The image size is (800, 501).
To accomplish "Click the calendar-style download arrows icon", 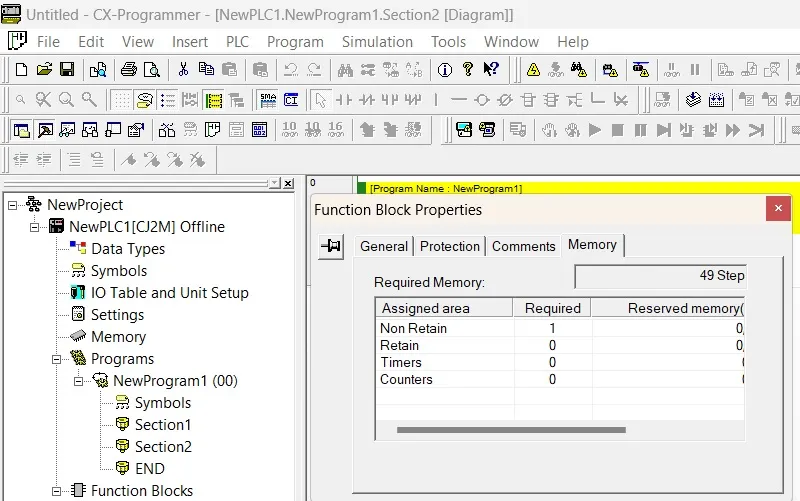I will tap(716, 100).
